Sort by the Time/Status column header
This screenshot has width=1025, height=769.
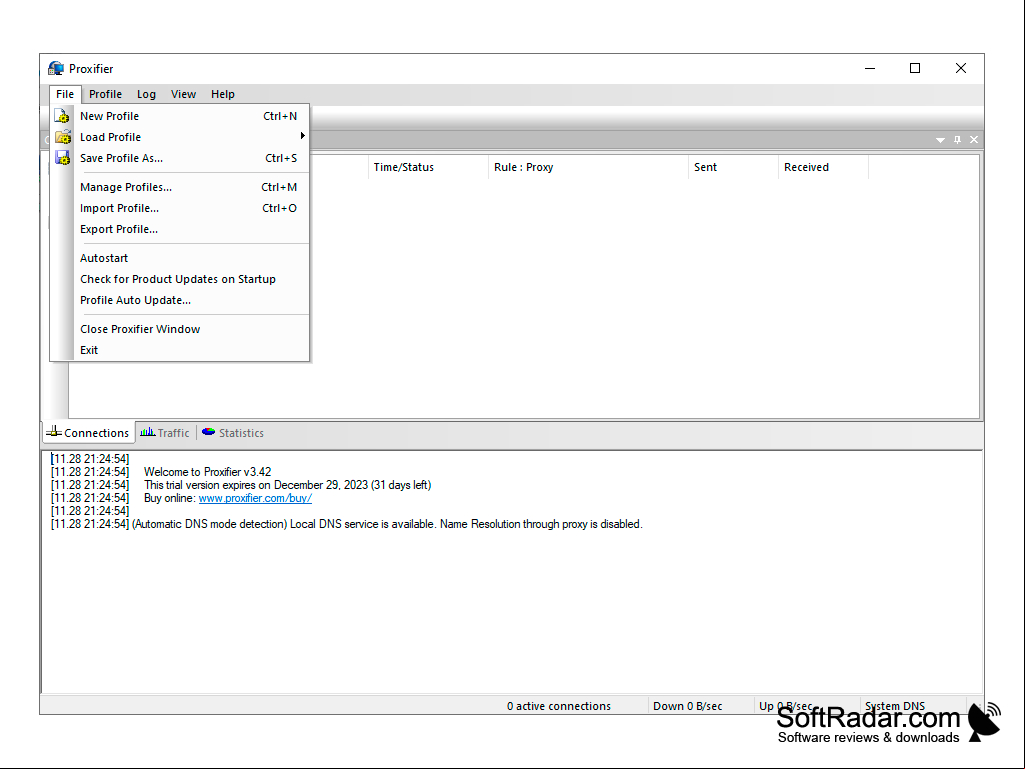click(428, 167)
